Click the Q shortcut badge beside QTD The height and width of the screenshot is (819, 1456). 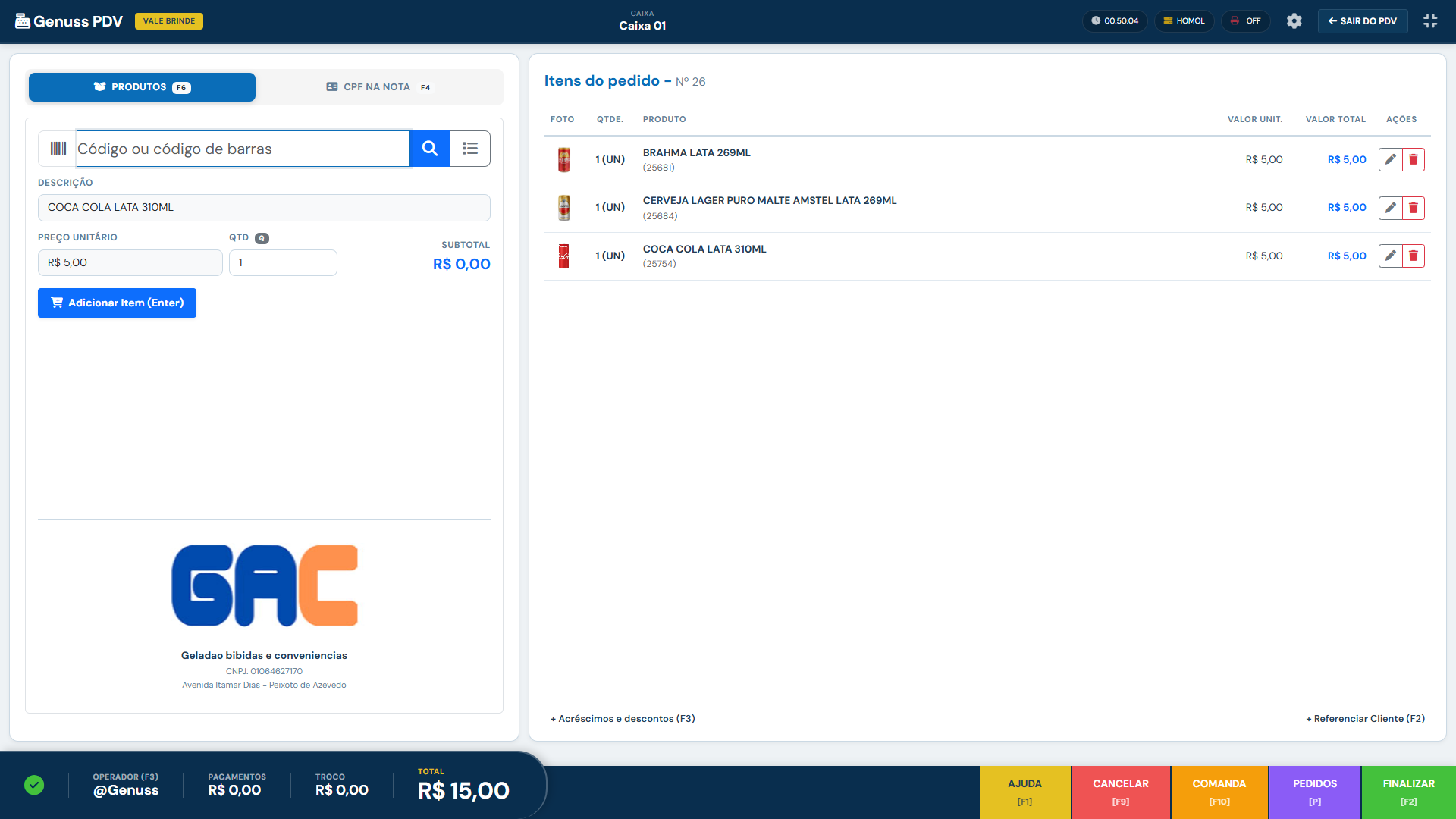262,238
